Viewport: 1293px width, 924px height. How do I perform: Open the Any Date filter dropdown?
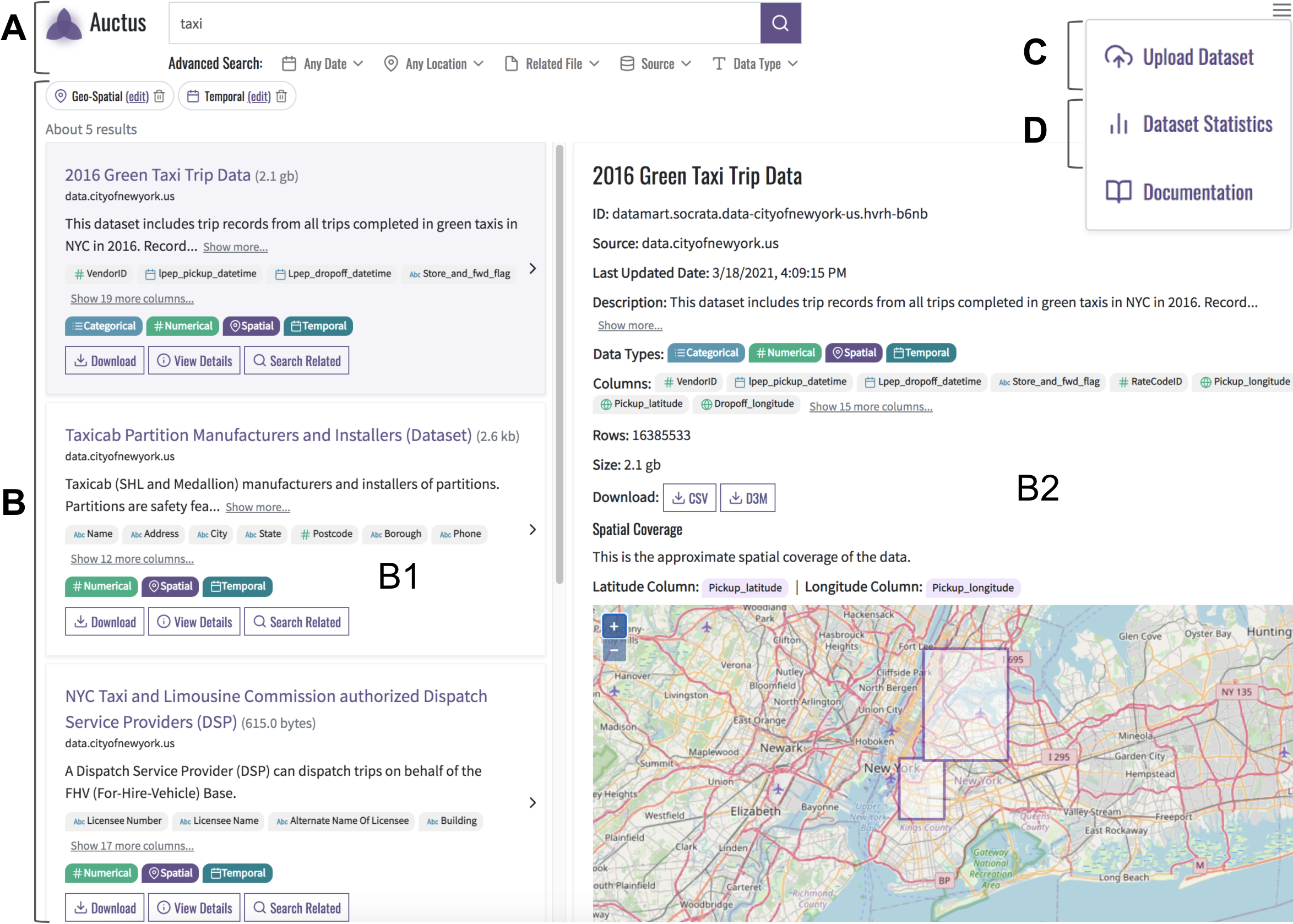point(323,64)
